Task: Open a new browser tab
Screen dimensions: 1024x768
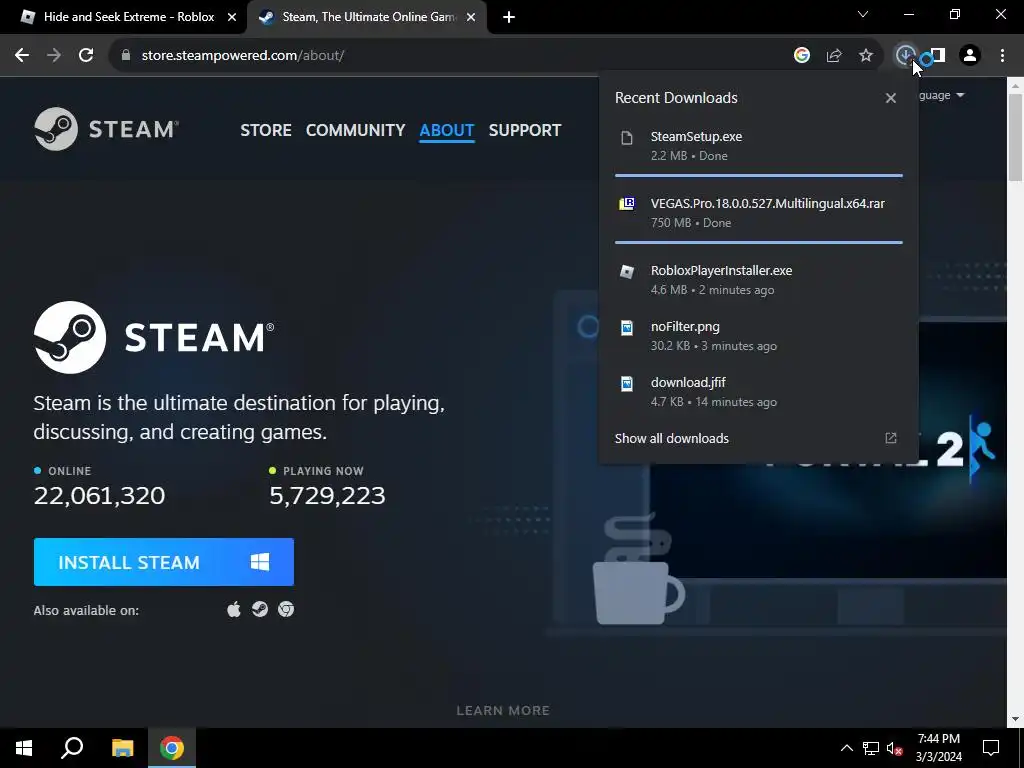Action: coord(509,17)
